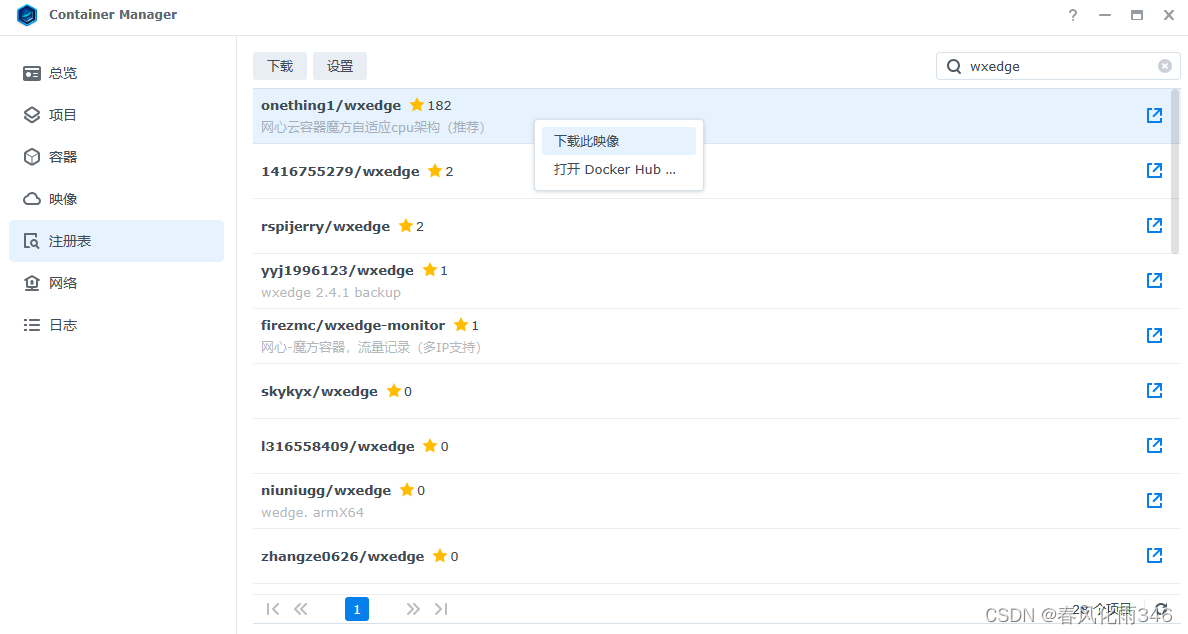Viewport: 1188px width, 634px height.
Task: Open the 项目 projects section
Action: (x=117, y=115)
